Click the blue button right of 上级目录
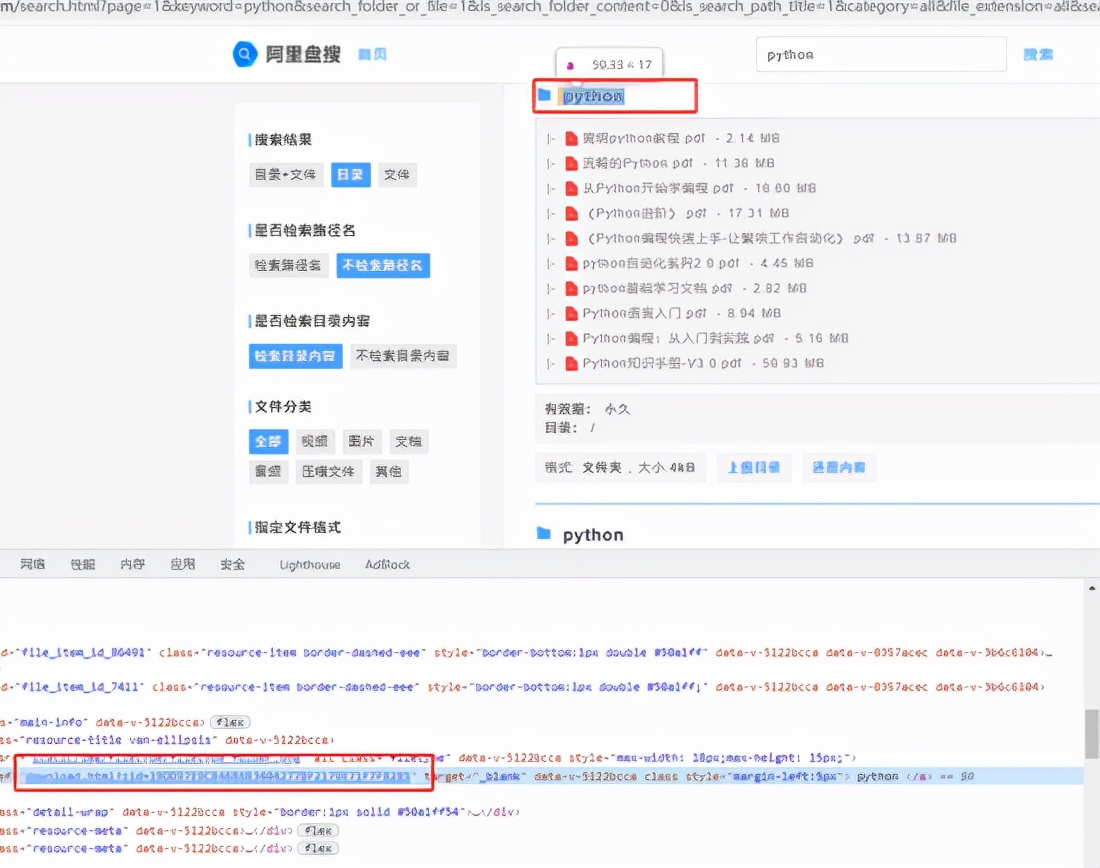The width and height of the screenshot is (1100, 868). pyautogui.click(x=839, y=467)
